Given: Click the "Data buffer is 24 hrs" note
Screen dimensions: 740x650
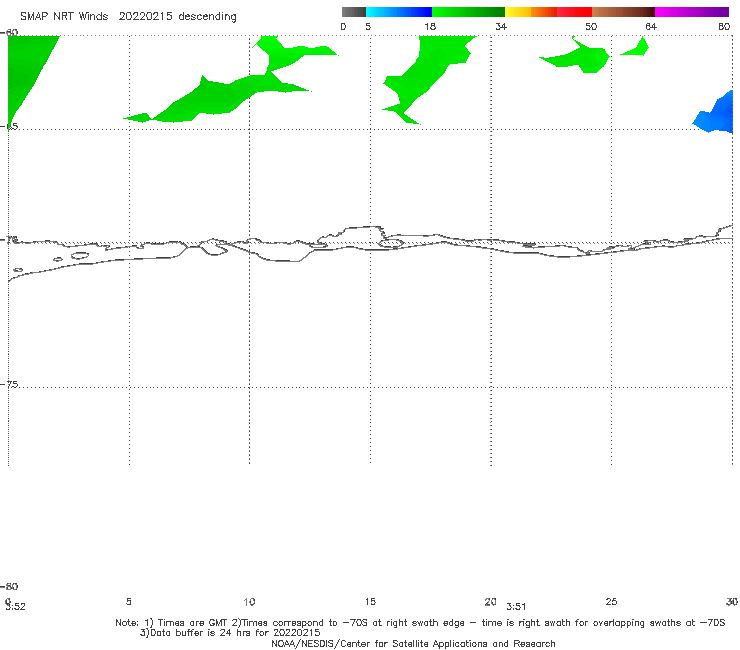Looking at the screenshot, I should (230, 633).
